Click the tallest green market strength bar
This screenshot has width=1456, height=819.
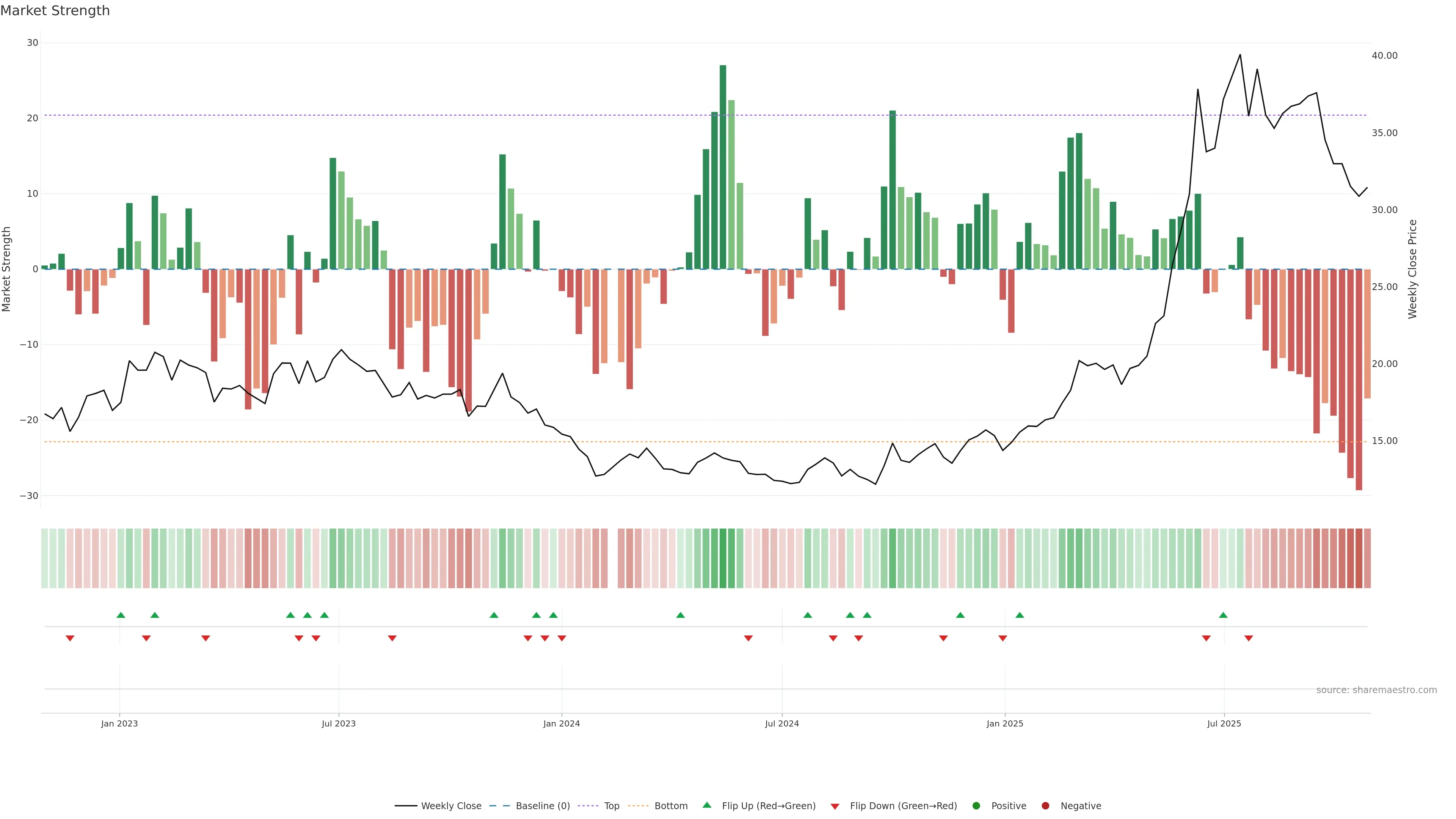(x=723, y=167)
